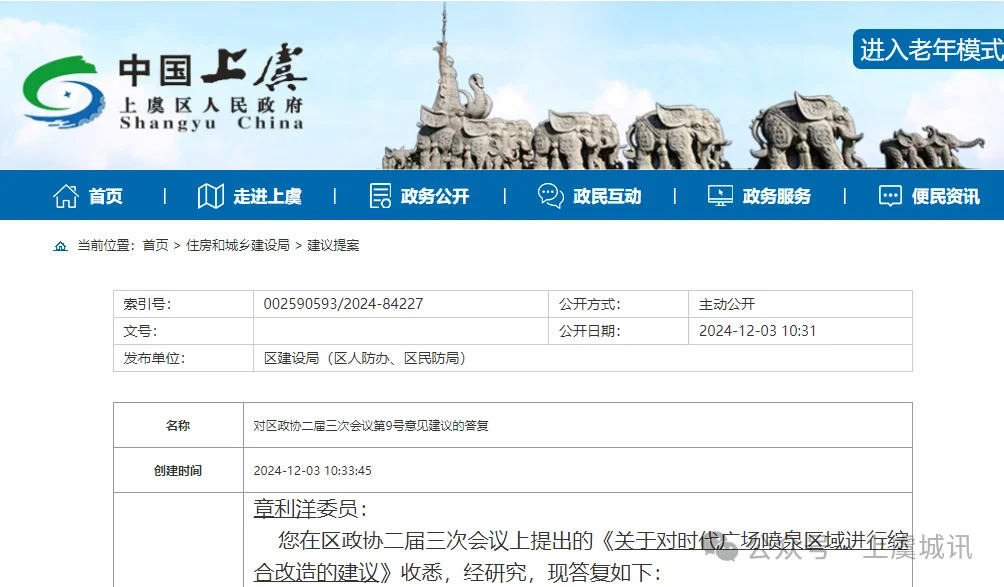Open 建议提案 breadcrumb link
1004x587 pixels.
333,245
